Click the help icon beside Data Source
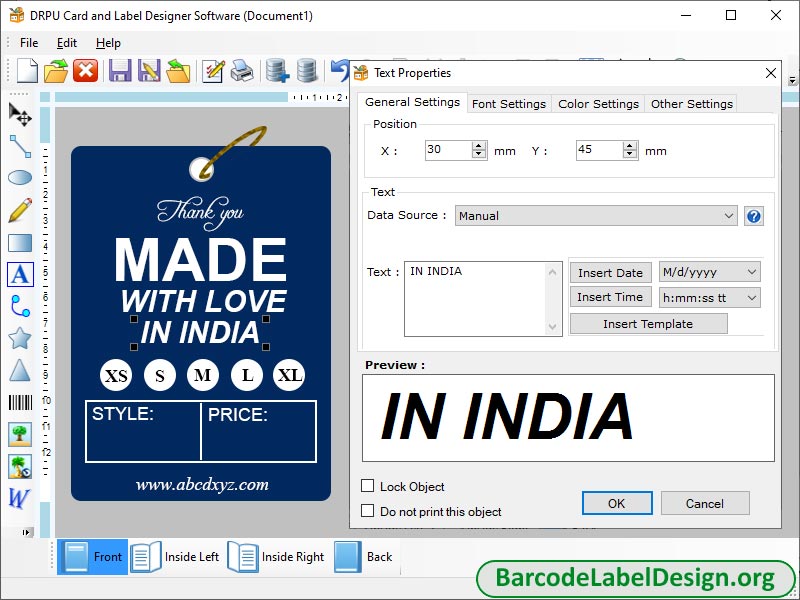Image resolution: width=800 pixels, height=600 pixels. point(754,216)
